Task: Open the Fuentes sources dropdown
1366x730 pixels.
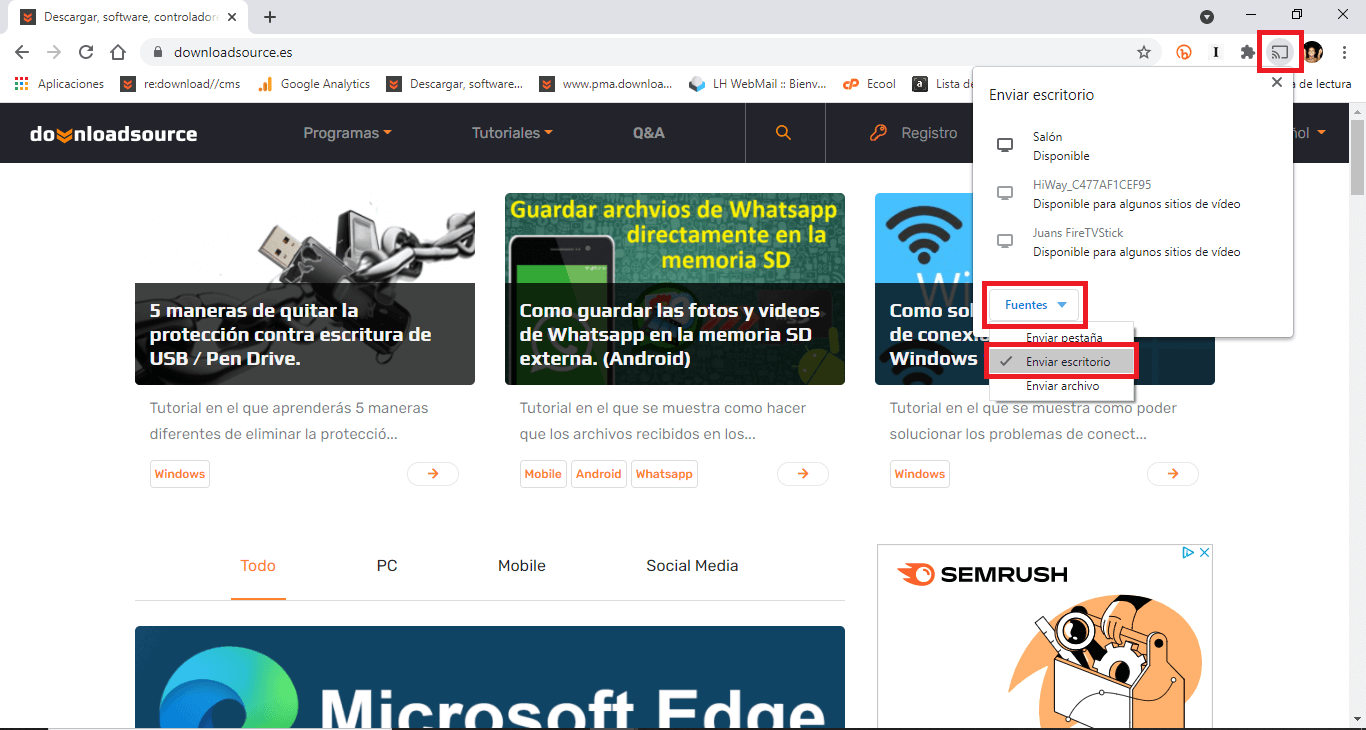Action: coord(1036,305)
